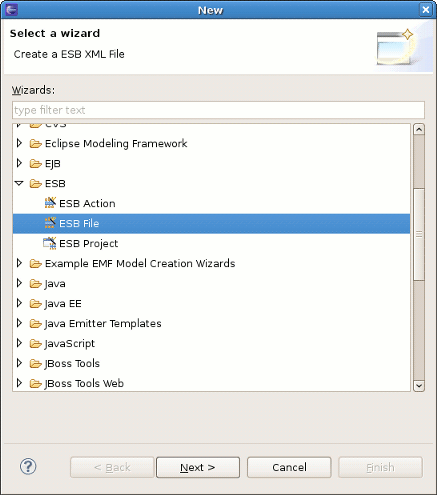Click the ESB File wizard icon
Image resolution: width=437 pixels, height=495 pixels.
(x=50, y=223)
